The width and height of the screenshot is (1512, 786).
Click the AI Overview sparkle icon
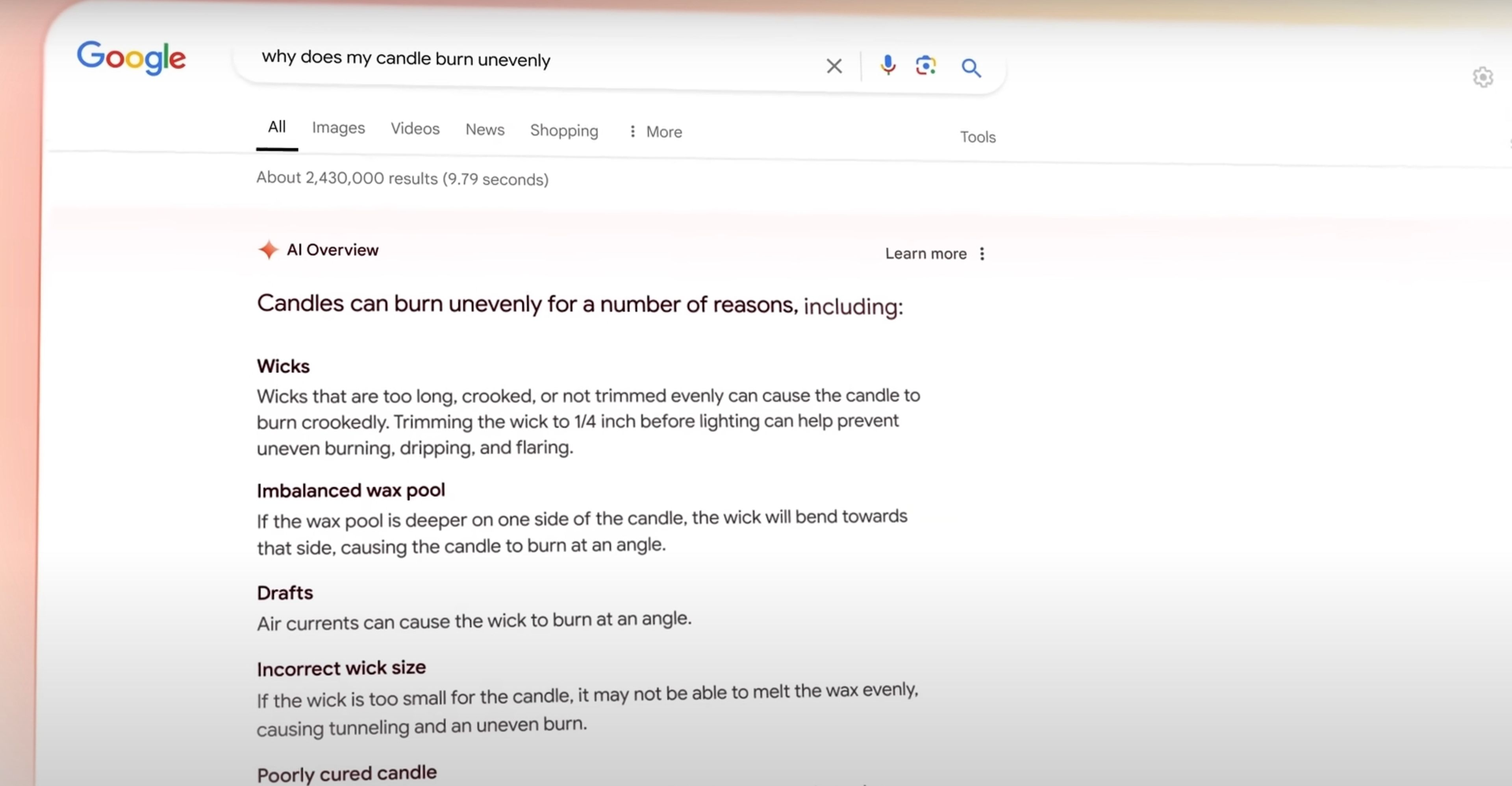[x=268, y=250]
